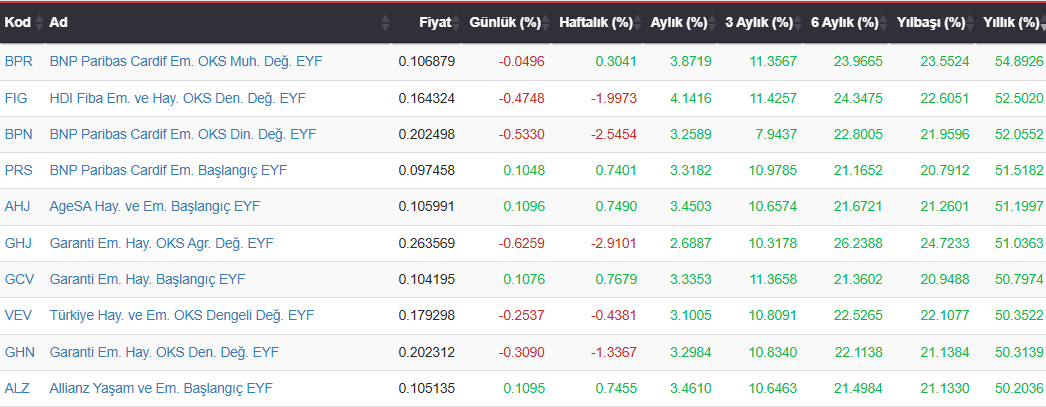Open the GHN fund code link
Viewport: 1046px width, 407px height.
pyautogui.click(x=19, y=352)
